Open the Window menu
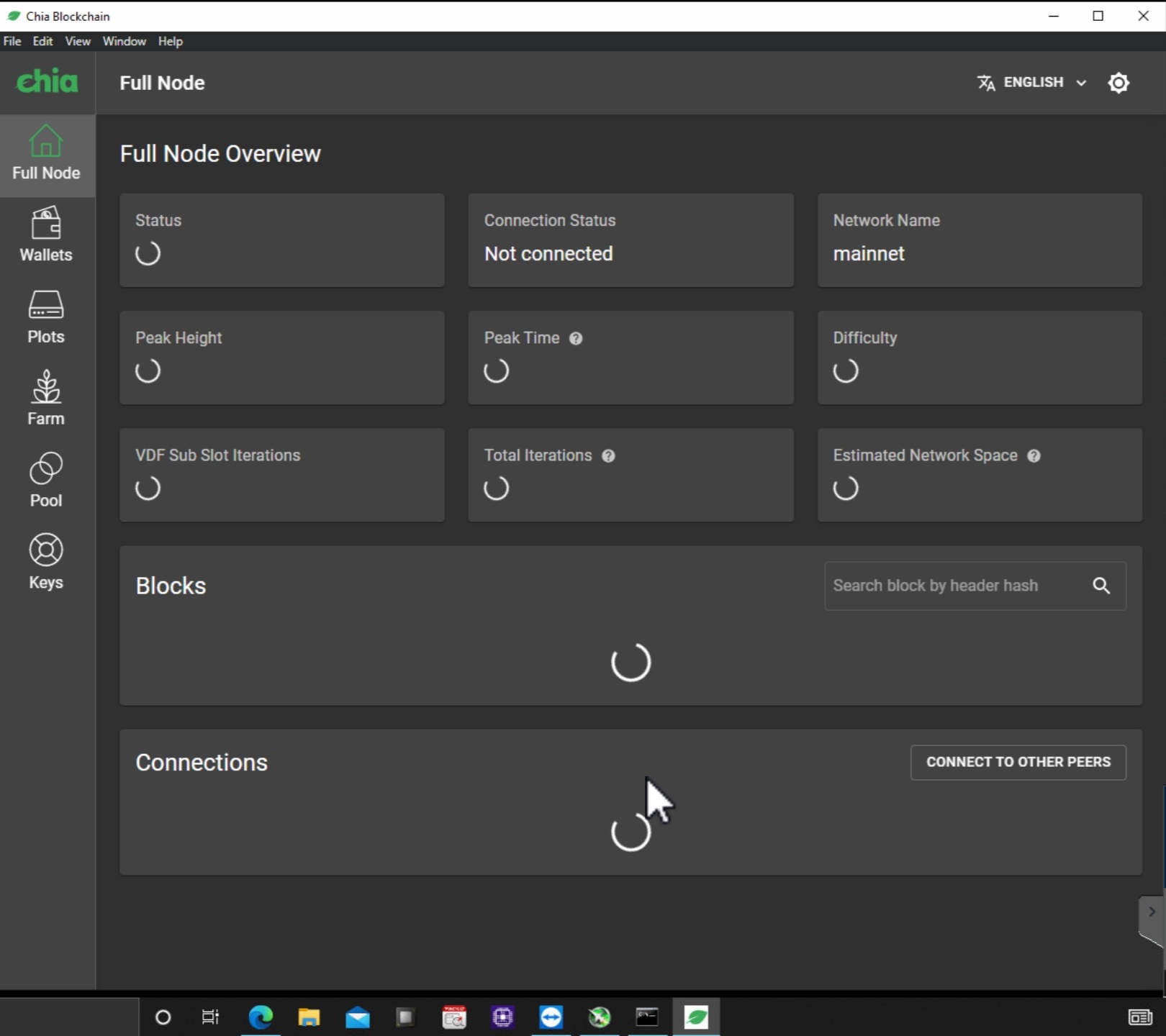This screenshot has width=1166, height=1036. click(125, 41)
